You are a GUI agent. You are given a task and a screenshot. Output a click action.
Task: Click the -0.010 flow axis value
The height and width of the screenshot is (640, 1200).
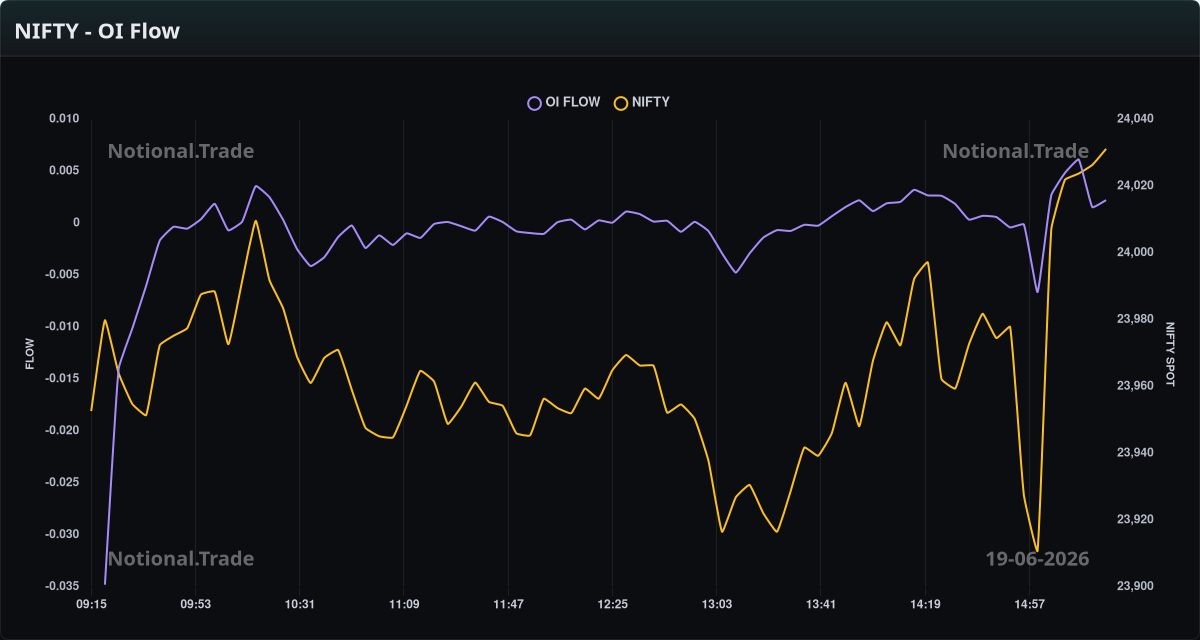tap(62, 327)
